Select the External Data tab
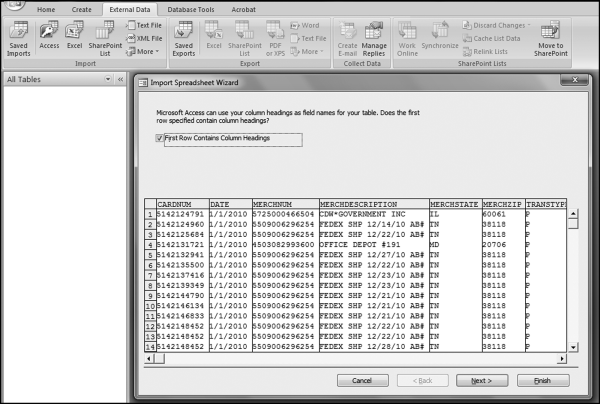The image size is (600, 404). 130,10
